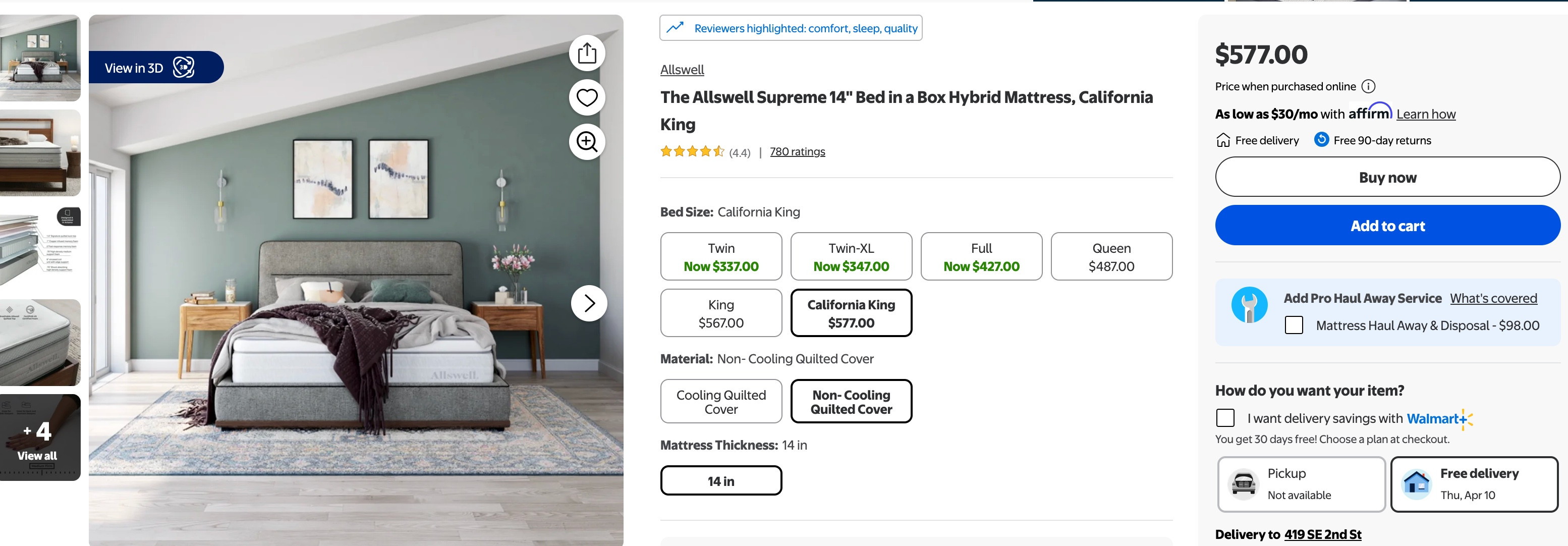The width and height of the screenshot is (1568, 546).
Task: Open the delivery address 419 SE 2nd St
Action: point(1322,534)
